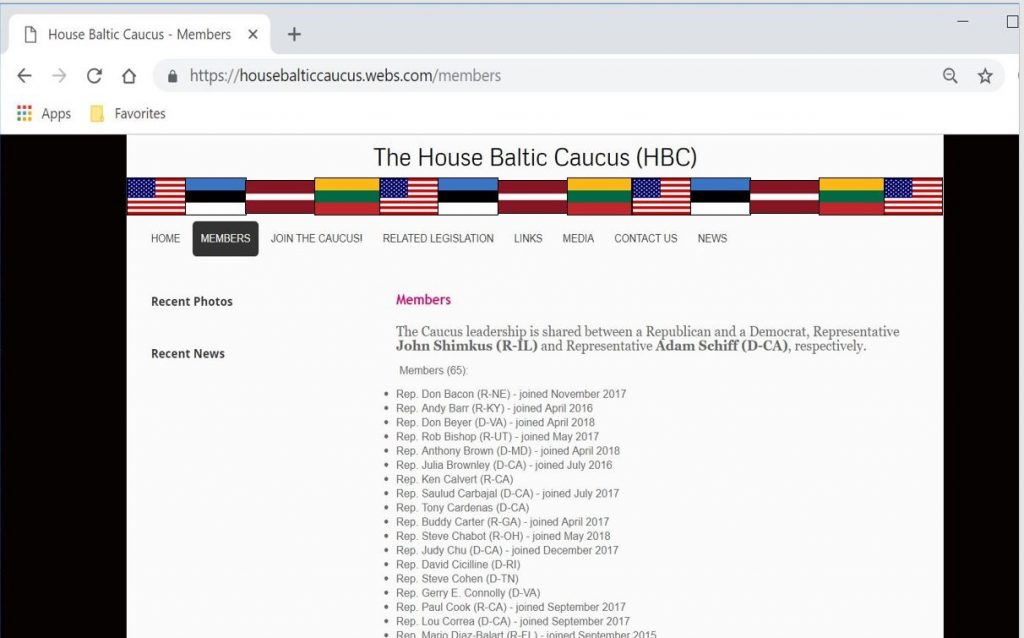The width and height of the screenshot is (1024, 638).
Task: Minimize the browser window
Action: tap(962, 21)
